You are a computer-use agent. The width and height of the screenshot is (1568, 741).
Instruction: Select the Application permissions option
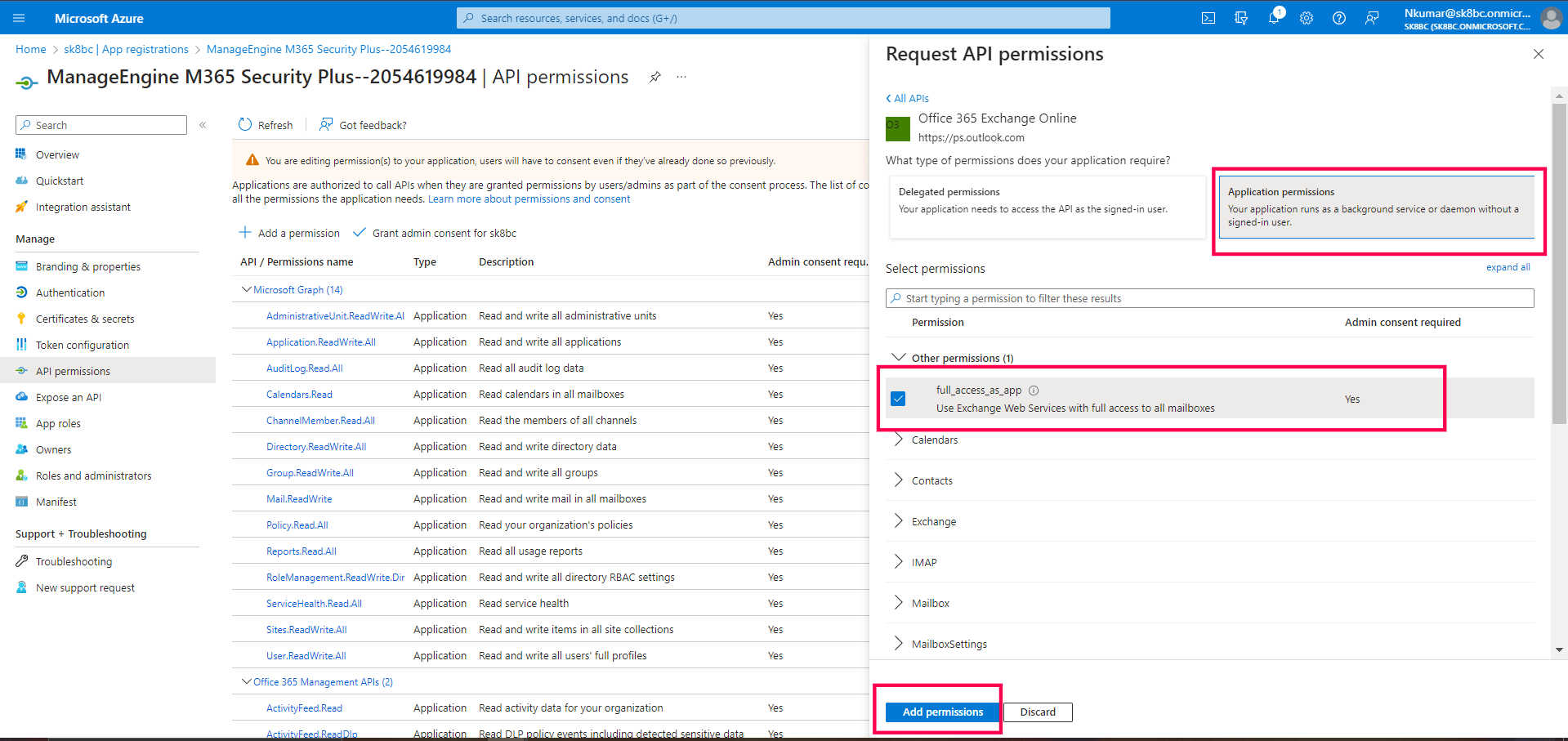coord(1376,207)
